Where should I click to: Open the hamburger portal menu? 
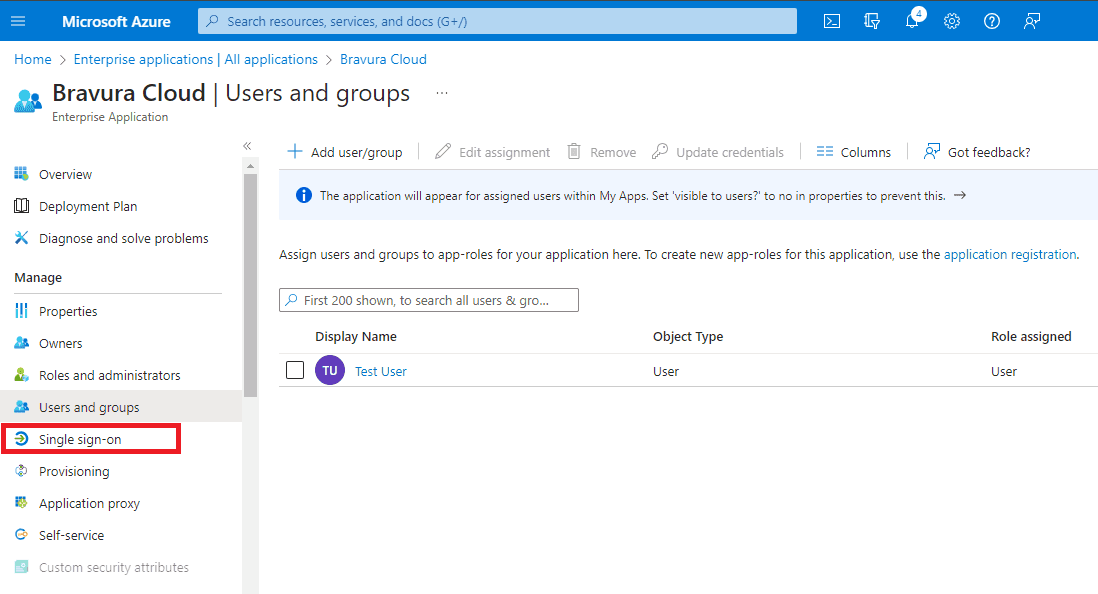coord(18,21)
